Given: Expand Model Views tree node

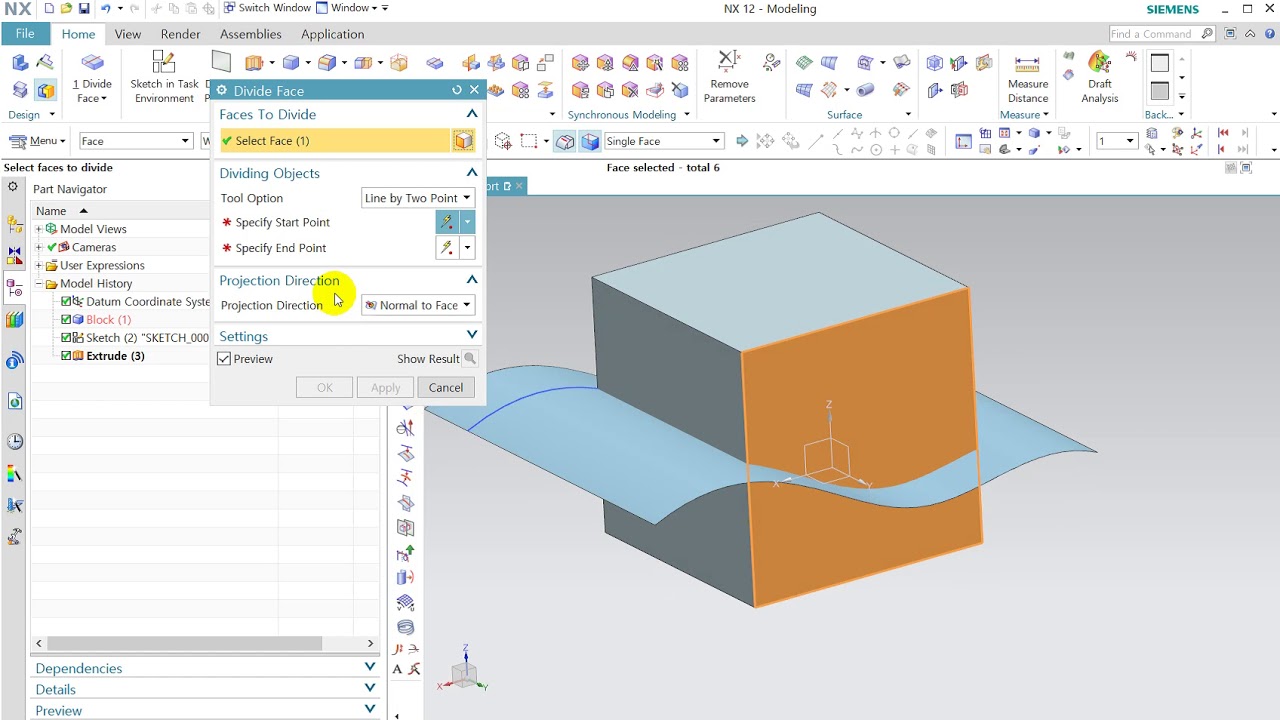Looking at the screenshot, I should (39, 229).
